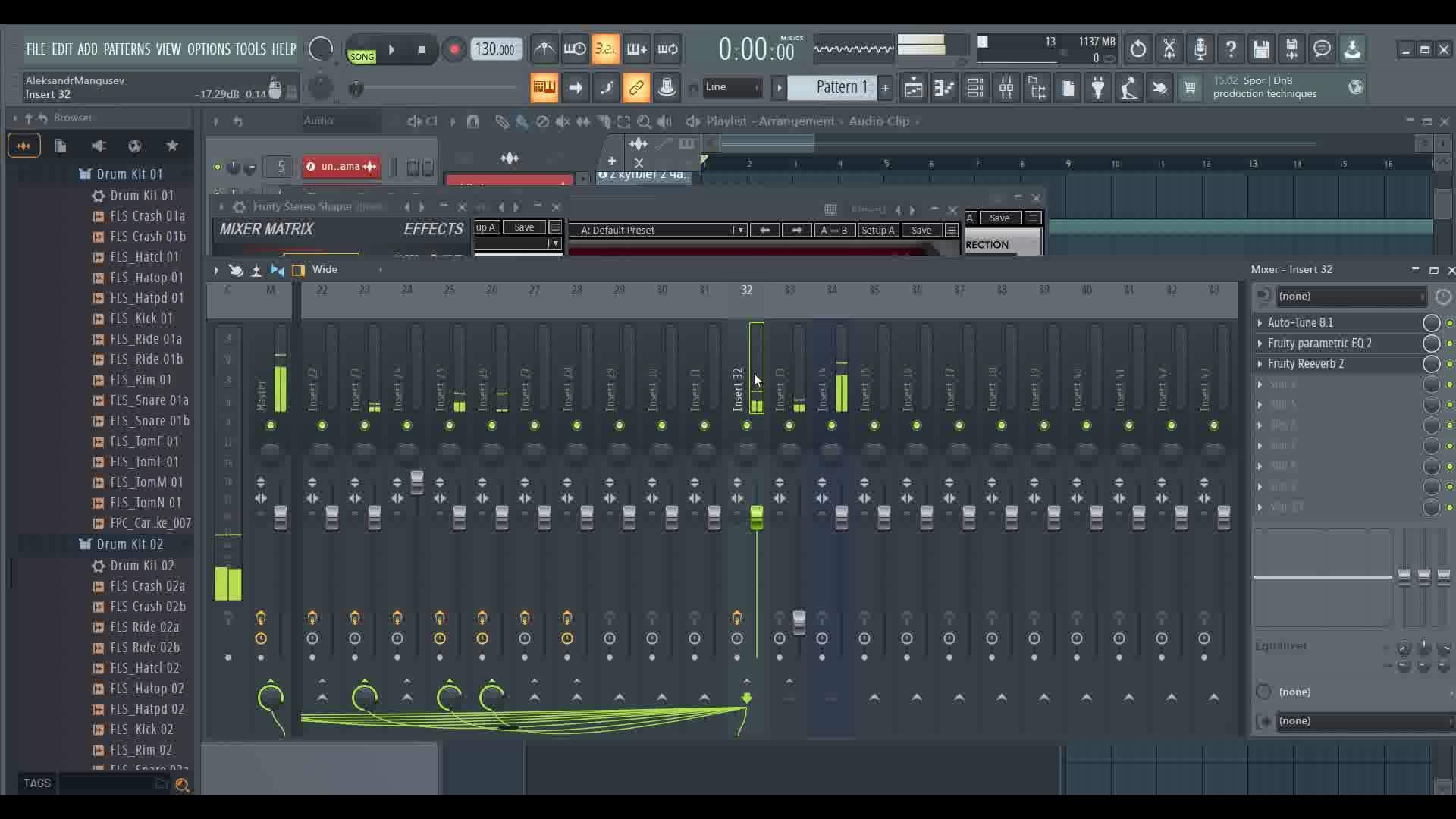1456x819 pixels.
Task: Expand the Fruity Reeverb 2 slot arrow
Action: click(x=1260, y=364)
